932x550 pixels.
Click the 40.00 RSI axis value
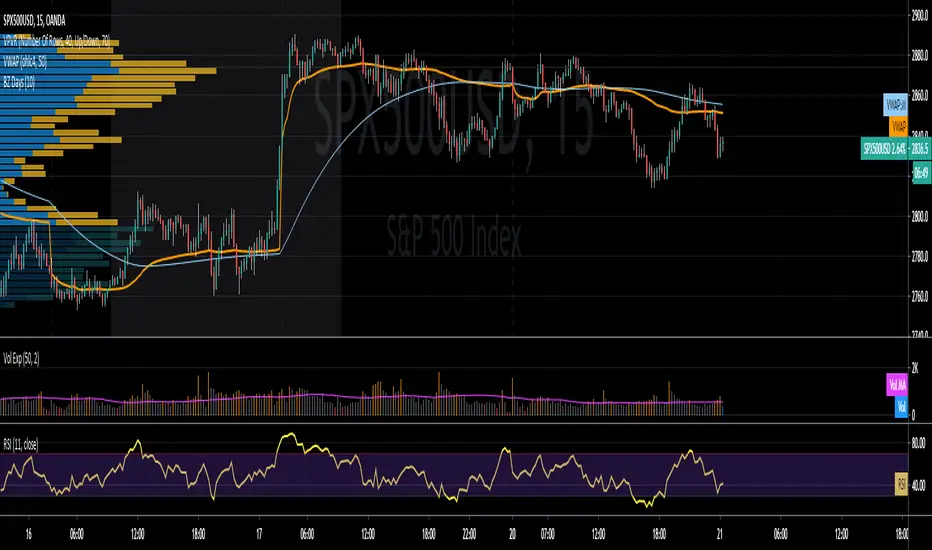918,485
